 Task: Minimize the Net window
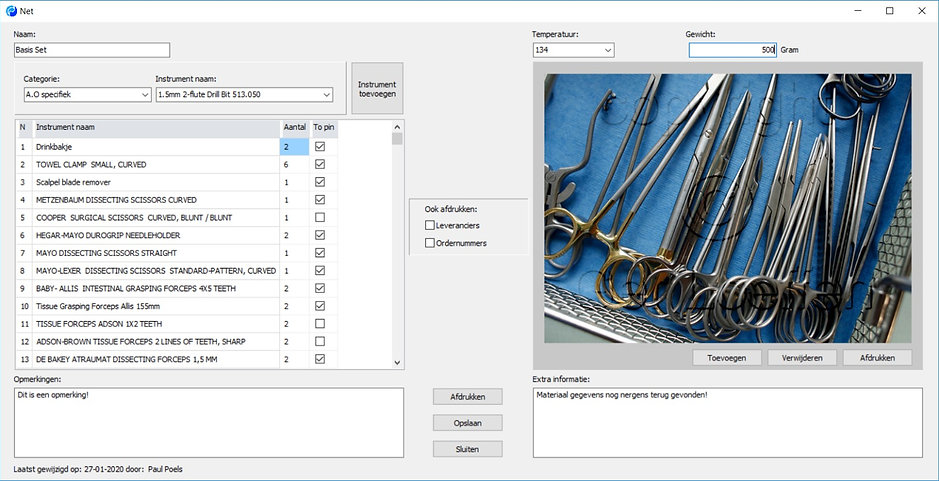click(859, 11)
